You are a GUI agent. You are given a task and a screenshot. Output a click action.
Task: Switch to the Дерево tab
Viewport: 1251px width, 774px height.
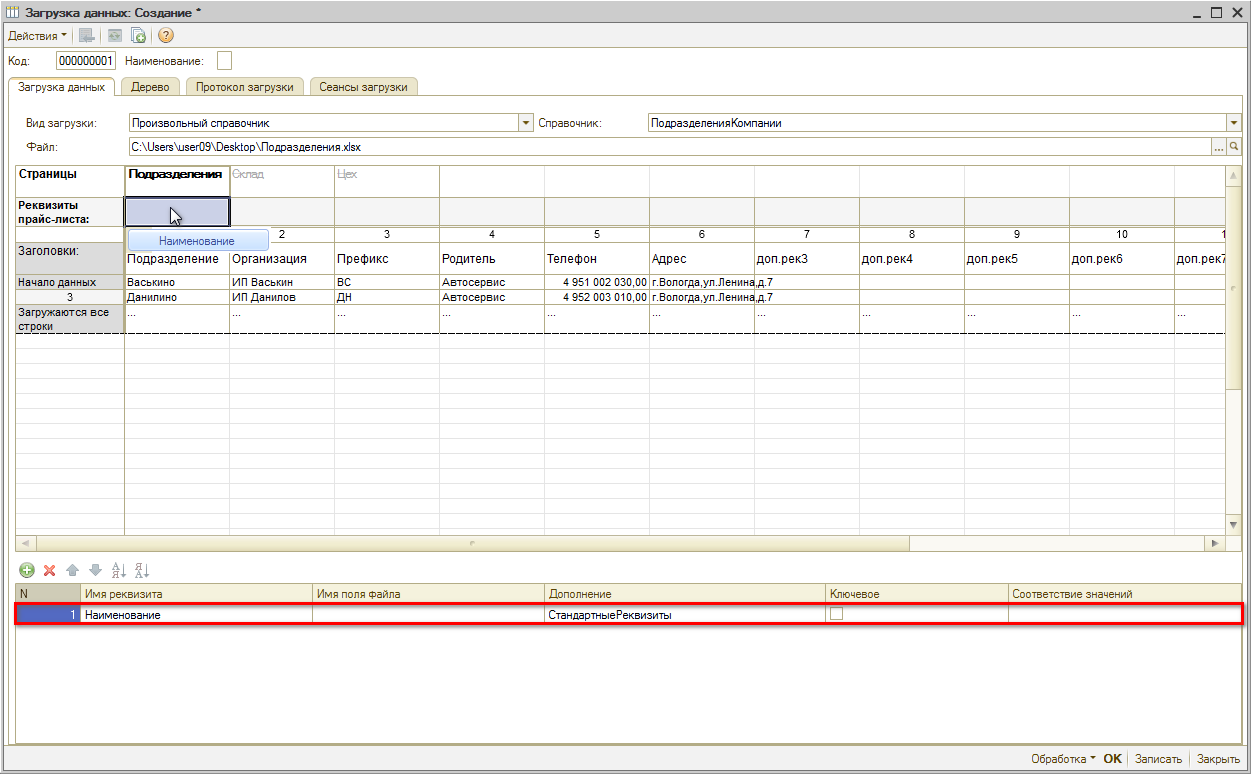coord(150,87)
